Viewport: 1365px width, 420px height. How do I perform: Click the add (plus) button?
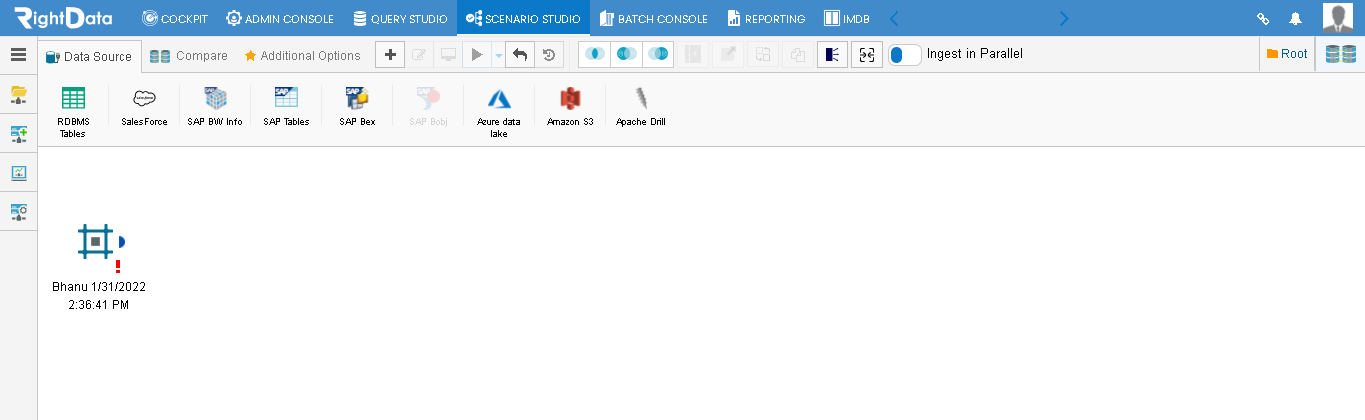click(390, 55)
